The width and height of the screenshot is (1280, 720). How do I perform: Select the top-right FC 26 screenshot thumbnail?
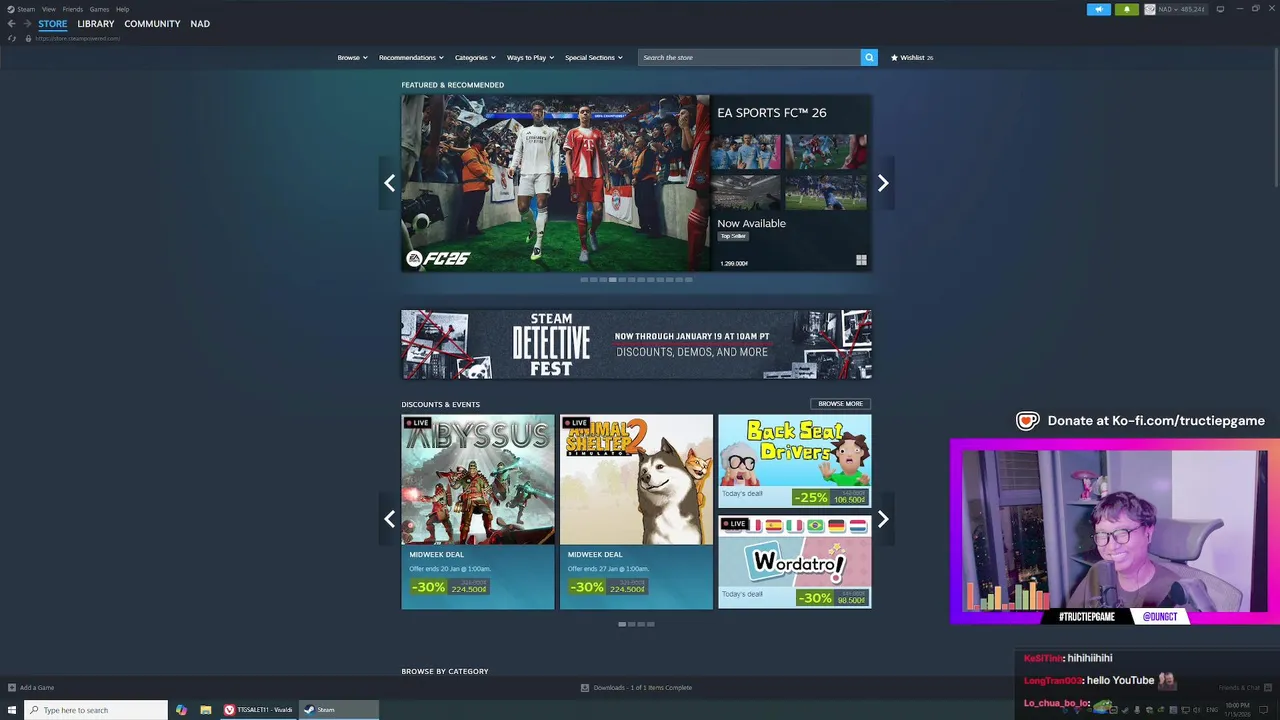(826, 153)
